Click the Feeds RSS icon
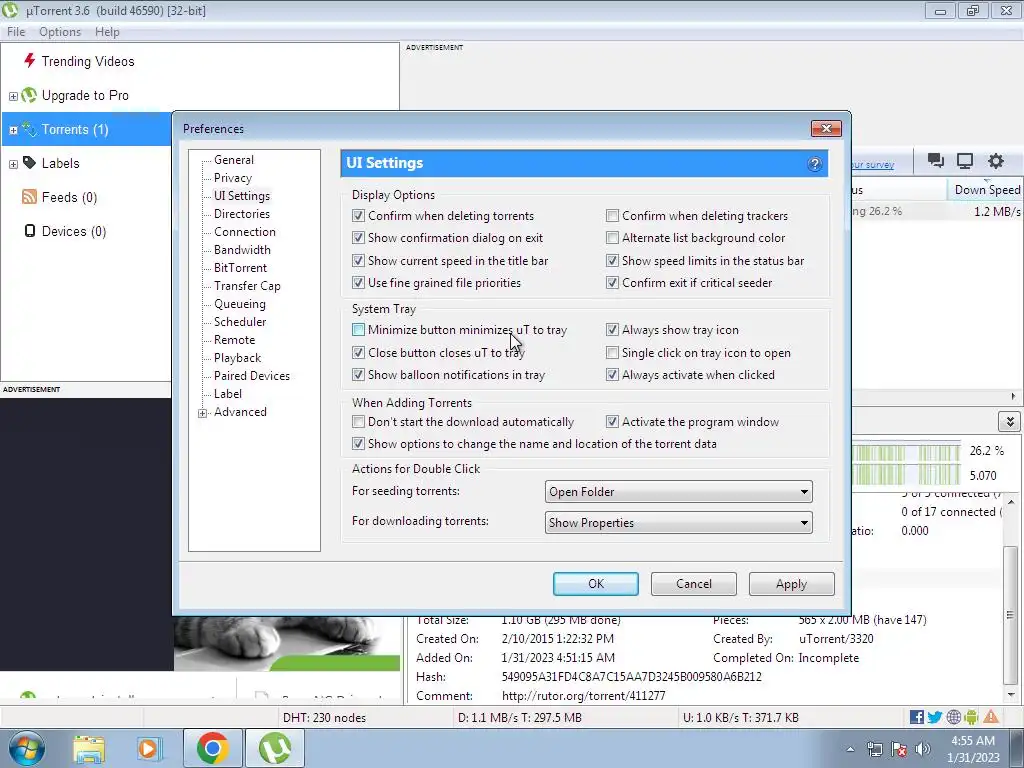The image size is (1024, 768). (x=29, y=197)
